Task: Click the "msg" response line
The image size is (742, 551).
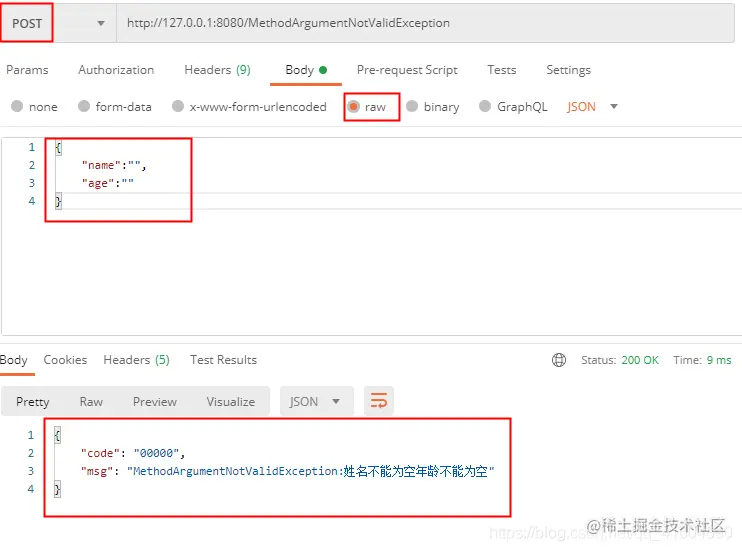Action: tap(287, 471)
